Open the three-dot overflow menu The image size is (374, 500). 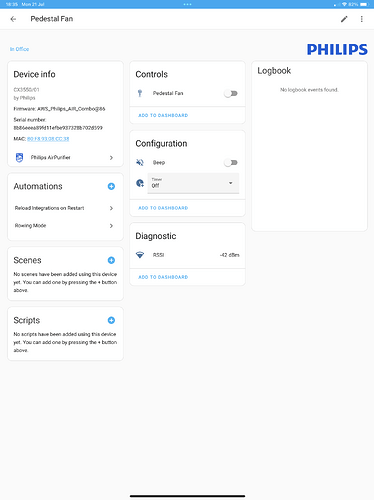[x=362, y=19]
